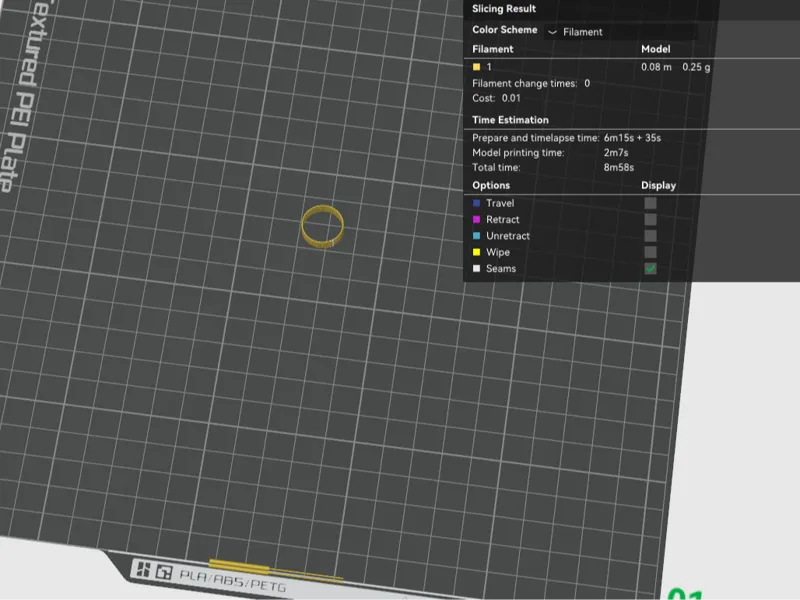
Task: Click the cyan Unretract color swatch
Action: click(x=477, y=236)
